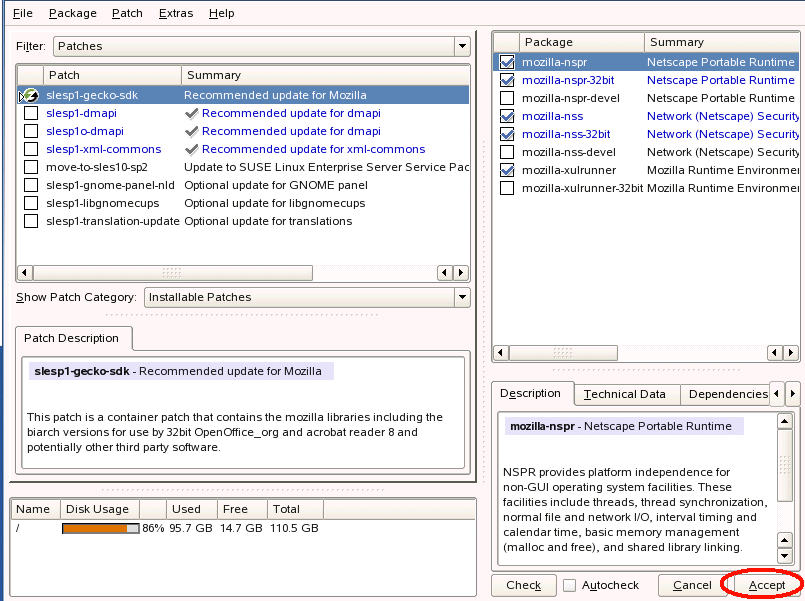Check the slesp1-libgnomecups patch checkbox
This screenshot has height=601, width=805.
pos(31,203)
